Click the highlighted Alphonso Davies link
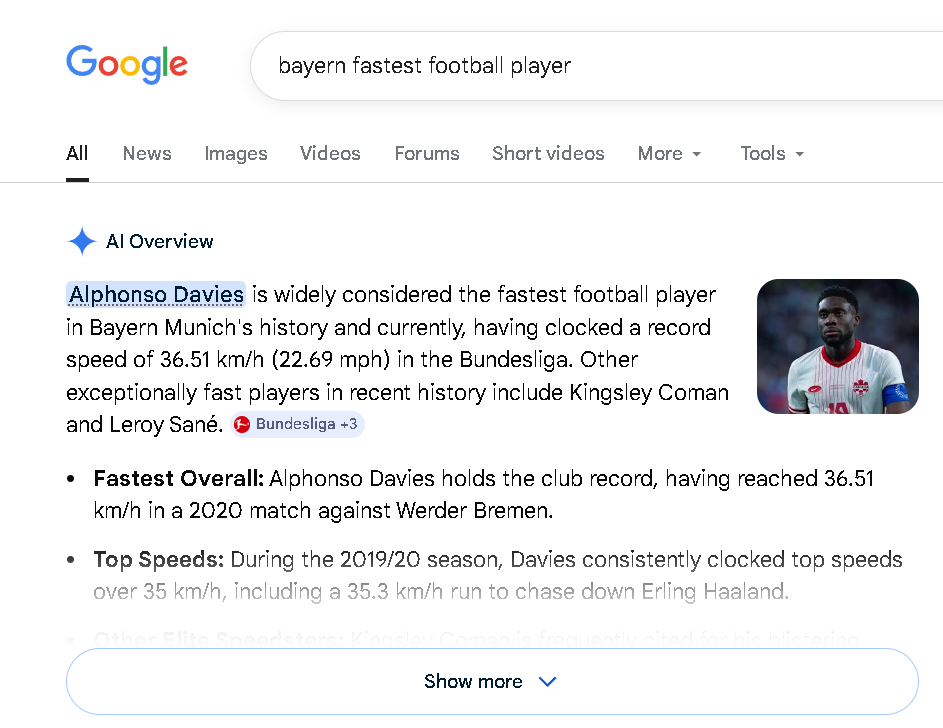This screenshot has height=728, width=943. click(x=156, y=294)
